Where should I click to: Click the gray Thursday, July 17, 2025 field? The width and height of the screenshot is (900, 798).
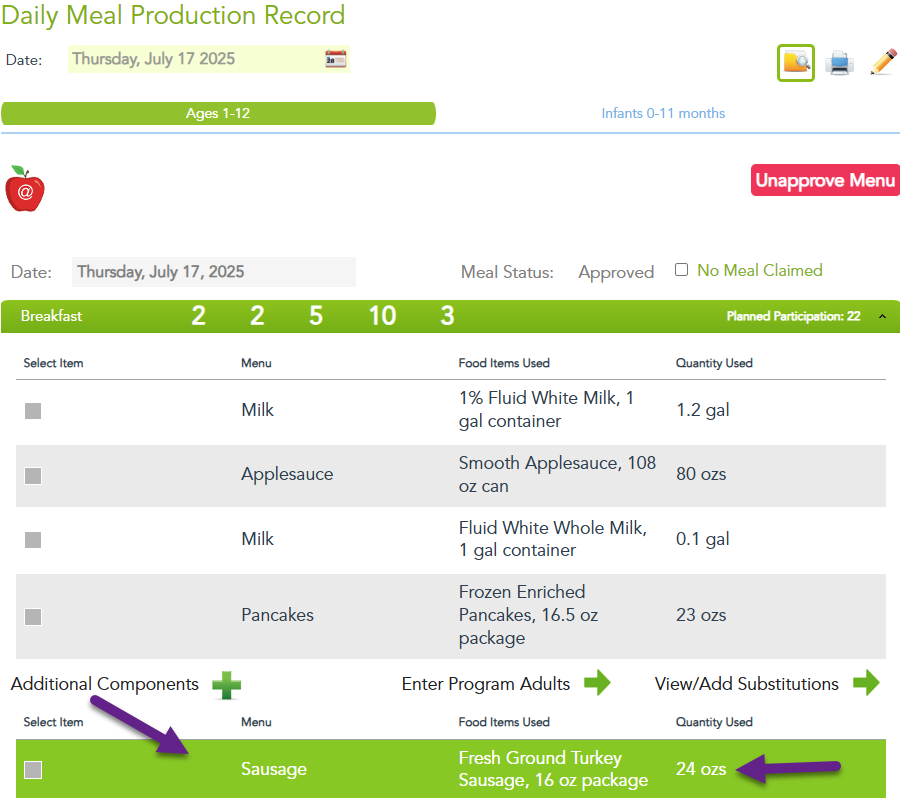[213, 272]
